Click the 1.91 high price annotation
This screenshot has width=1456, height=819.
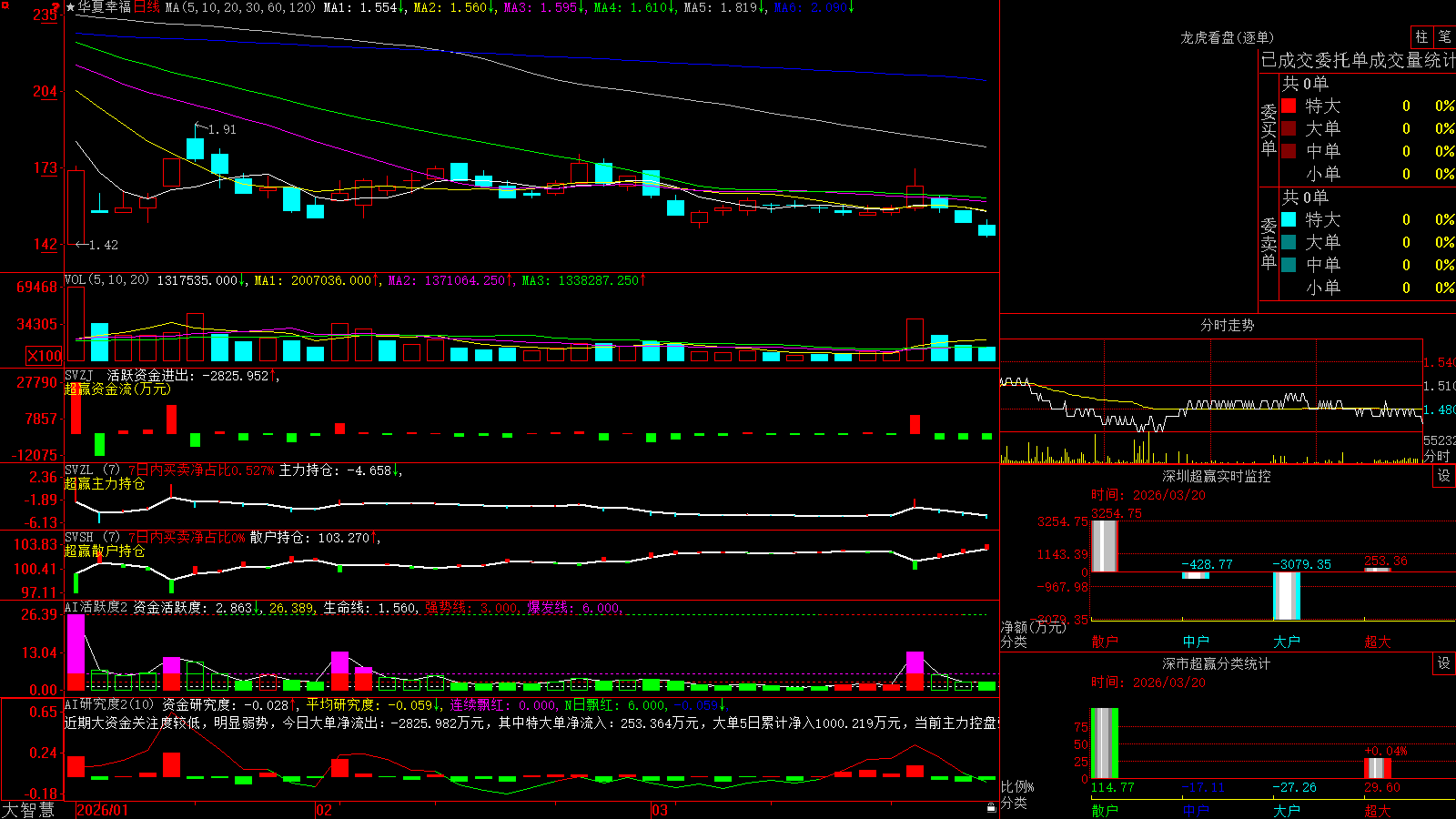[x=222, y=129]
